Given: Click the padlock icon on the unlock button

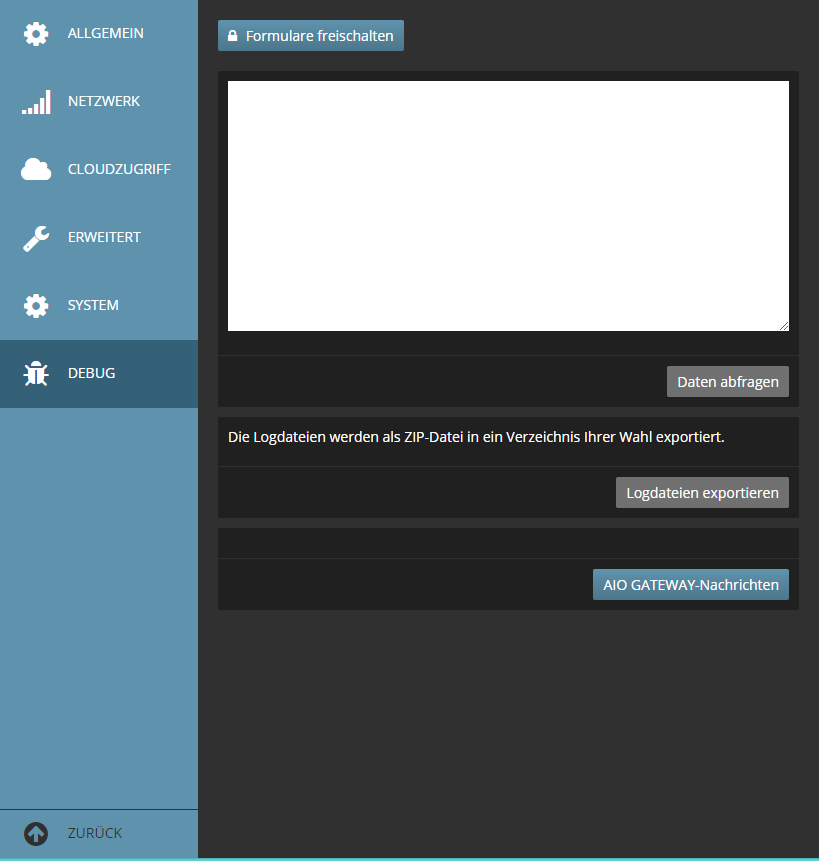Looking at the screenshot, I should [232, 36].
